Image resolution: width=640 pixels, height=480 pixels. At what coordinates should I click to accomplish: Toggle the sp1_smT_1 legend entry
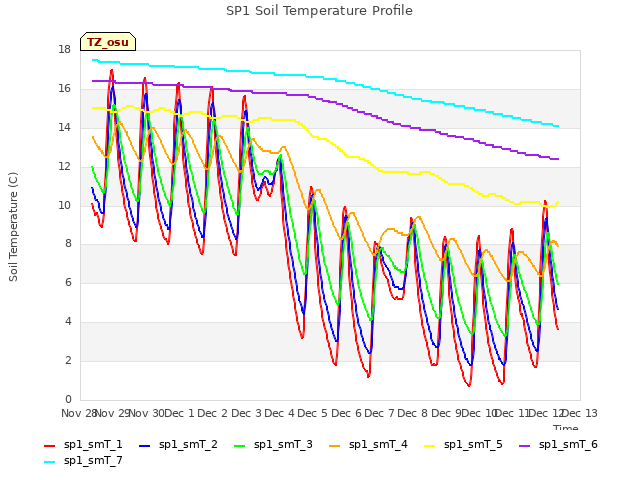click(x=83, y=444)
